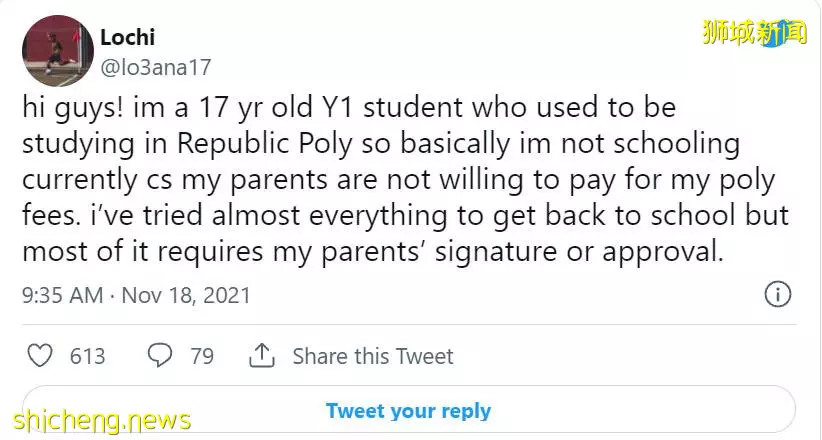Click the yellow Chinese watermark logo
The width and height of the screenshot is (822, 440).
(754, 33)
